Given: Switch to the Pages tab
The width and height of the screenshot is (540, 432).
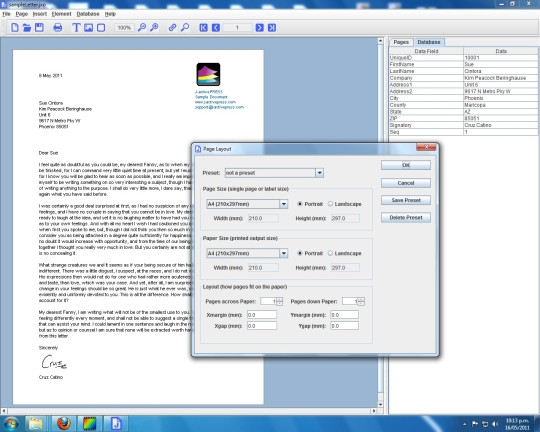Looking at the screenshot, I should click(x=401, y=42).
